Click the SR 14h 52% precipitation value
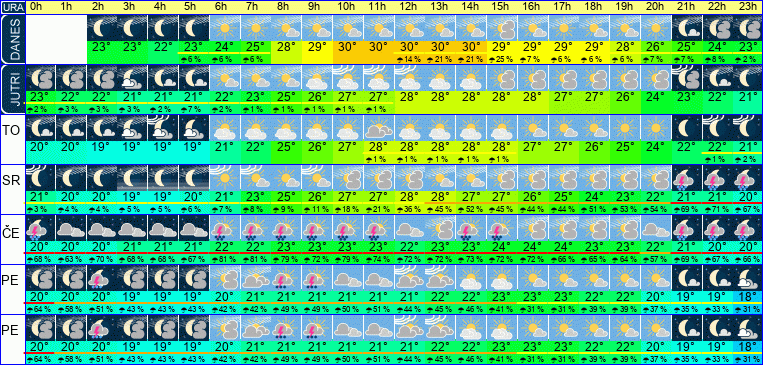Screen dimensions: 763x365 pos(471,209)
